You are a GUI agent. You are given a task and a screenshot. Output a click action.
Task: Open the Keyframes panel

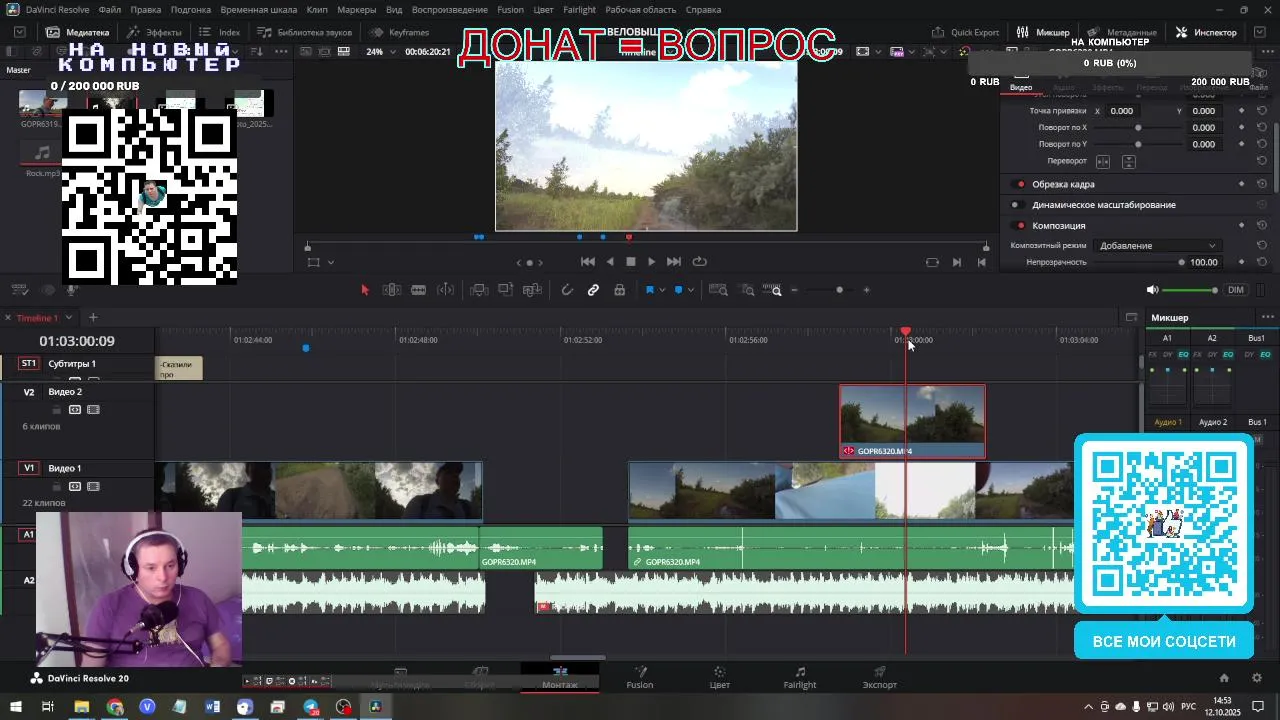click(399, 32)
